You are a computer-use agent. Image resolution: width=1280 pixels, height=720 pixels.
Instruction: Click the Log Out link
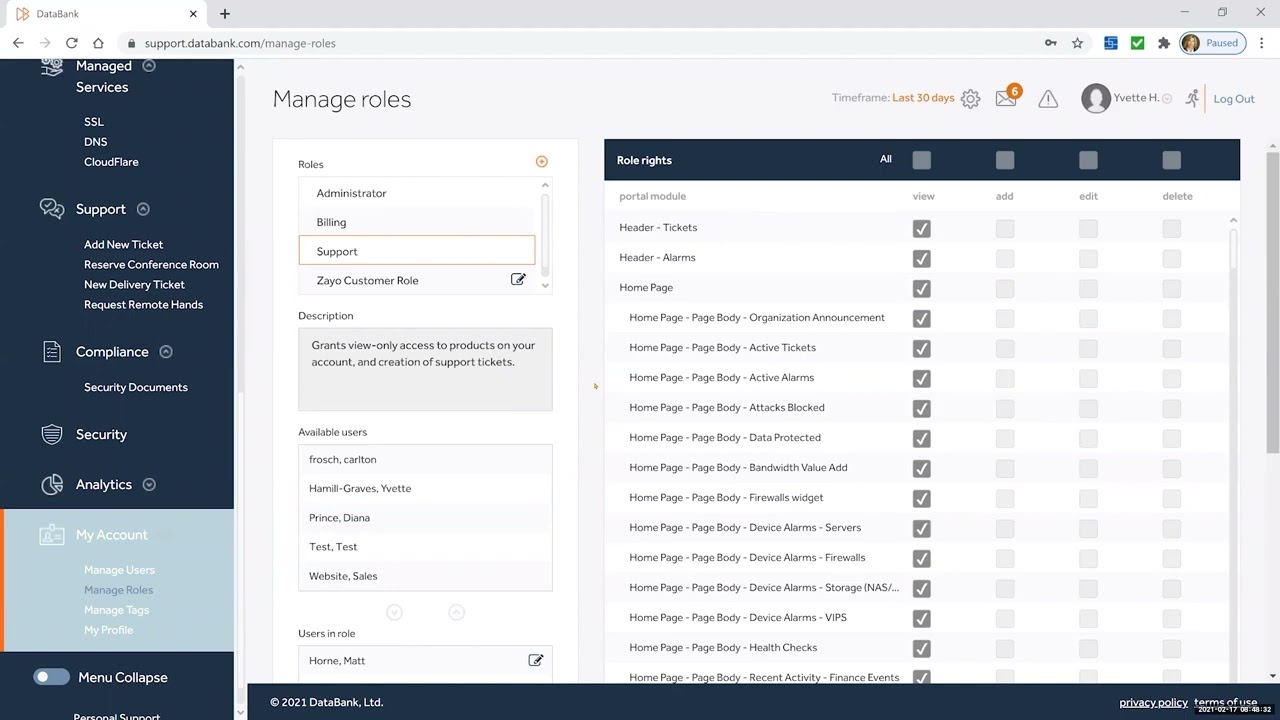tap(1234, 99)
